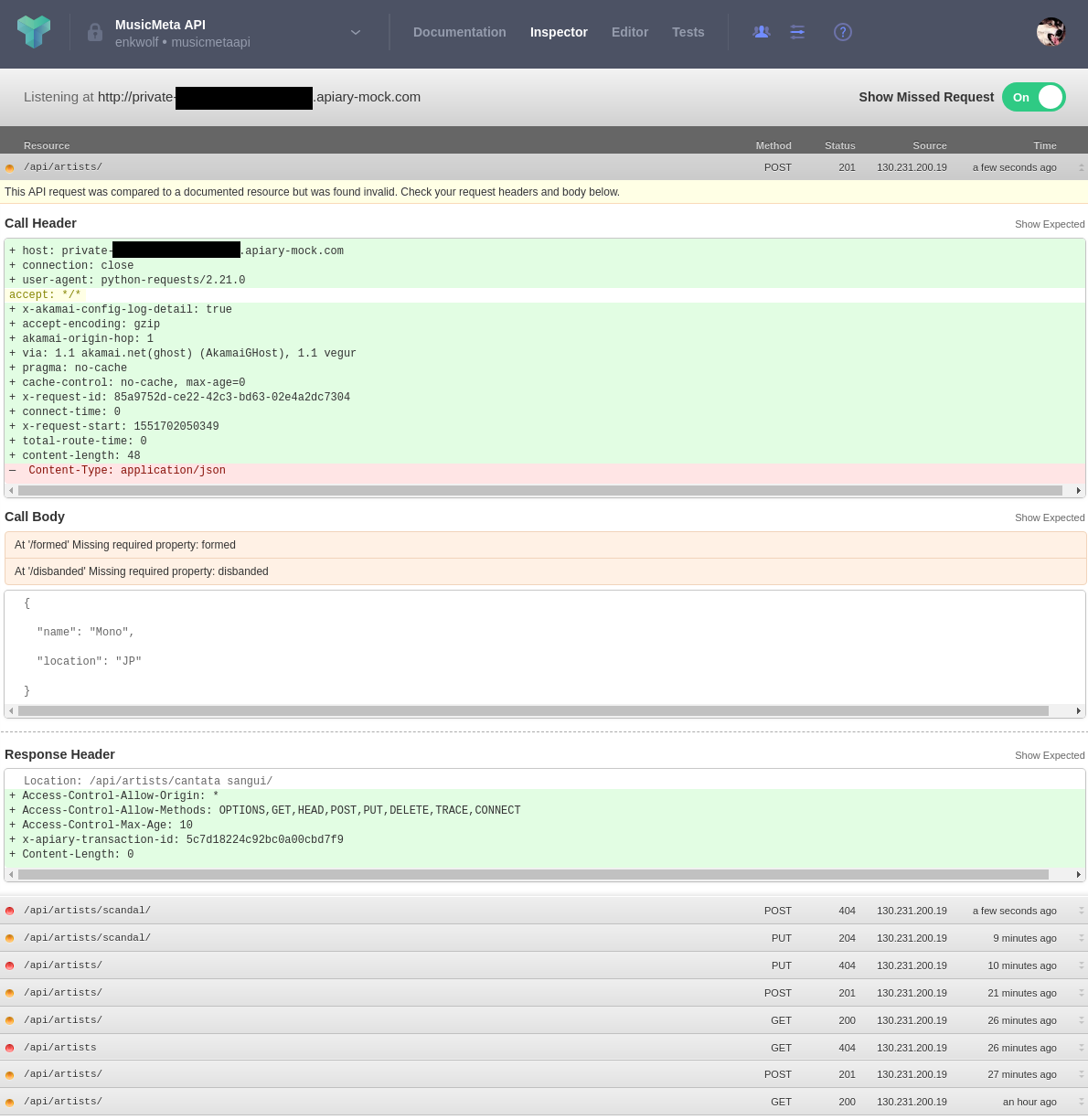Screen dimensions: 1088x1120
Task: Click the Location: /api/artists/cantata sangui/ line
Action: (148, 782)
